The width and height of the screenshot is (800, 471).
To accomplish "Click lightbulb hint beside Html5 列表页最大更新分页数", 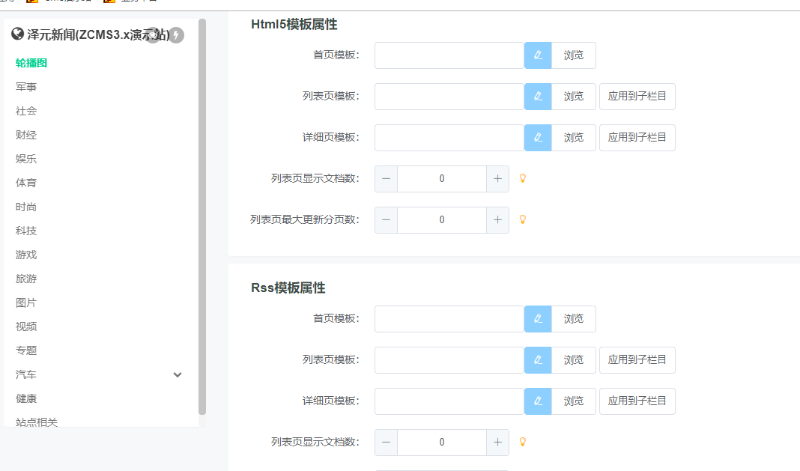I will 522,220.
